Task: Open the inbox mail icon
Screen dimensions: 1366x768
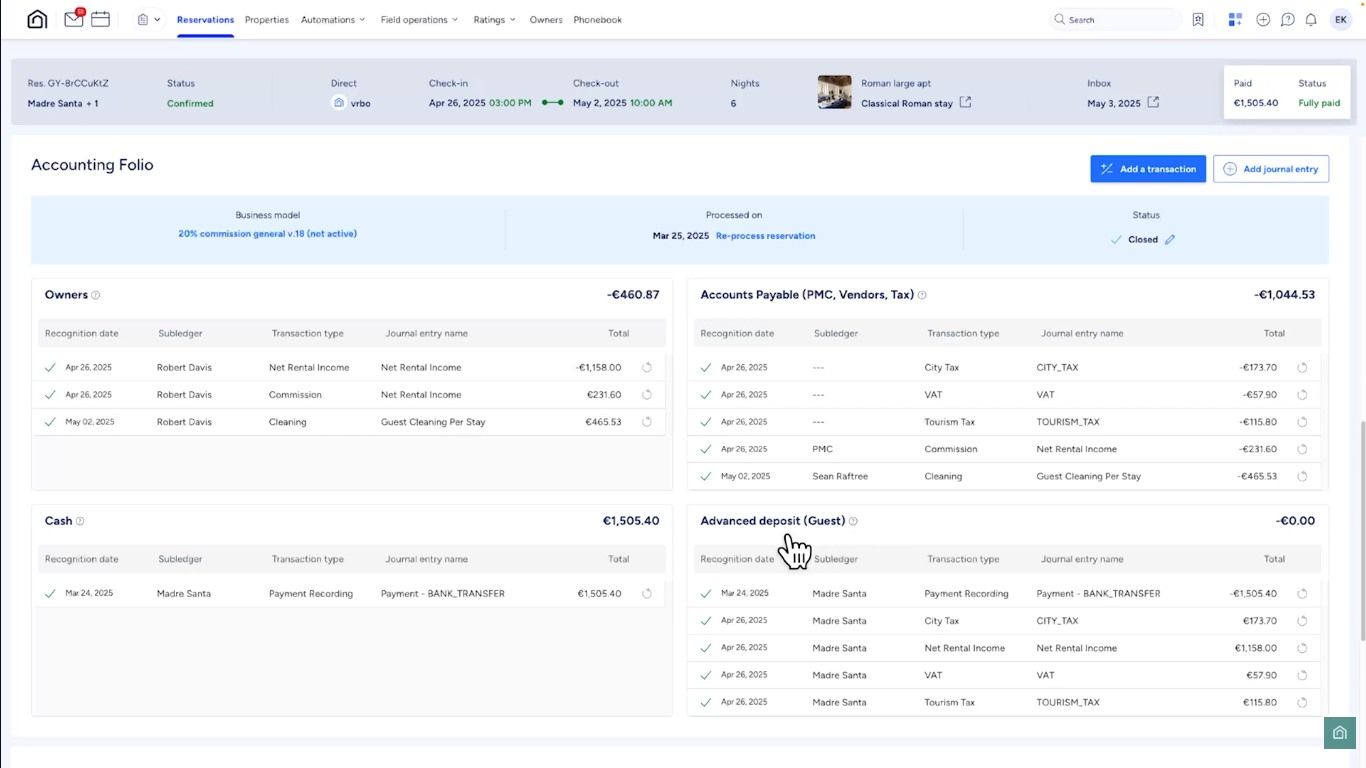Action: pos(73,19)
